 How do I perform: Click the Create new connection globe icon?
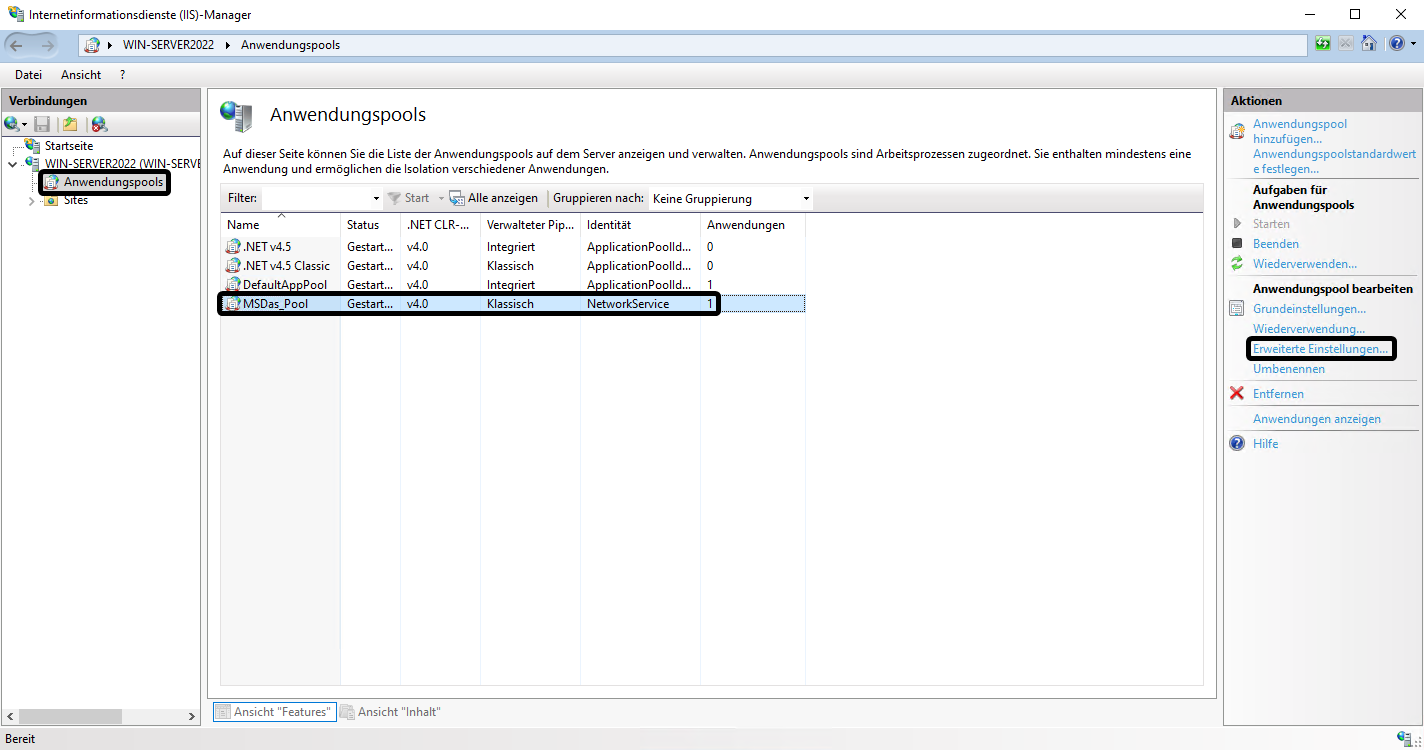pyautogui.click(x=11, y=124)
